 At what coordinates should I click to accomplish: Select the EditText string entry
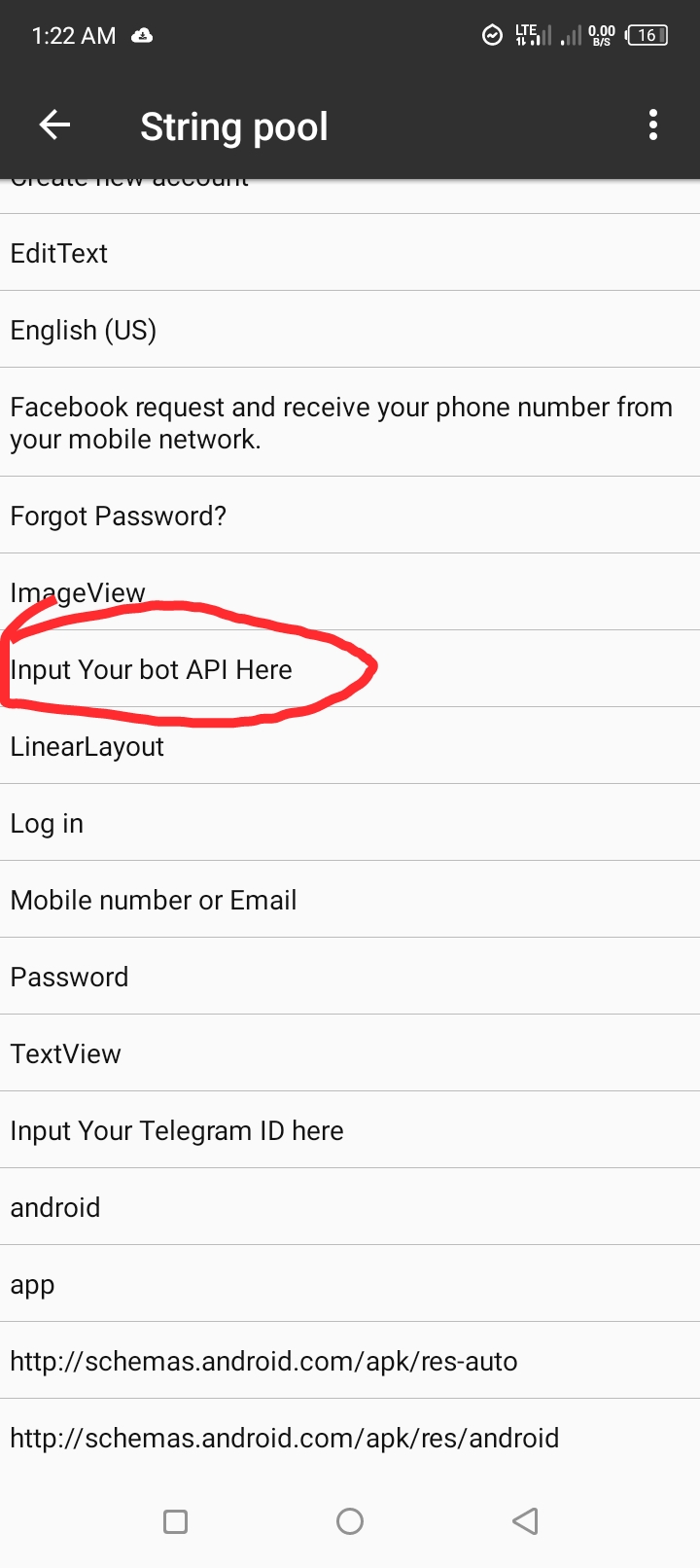click(x=350, y=253)
